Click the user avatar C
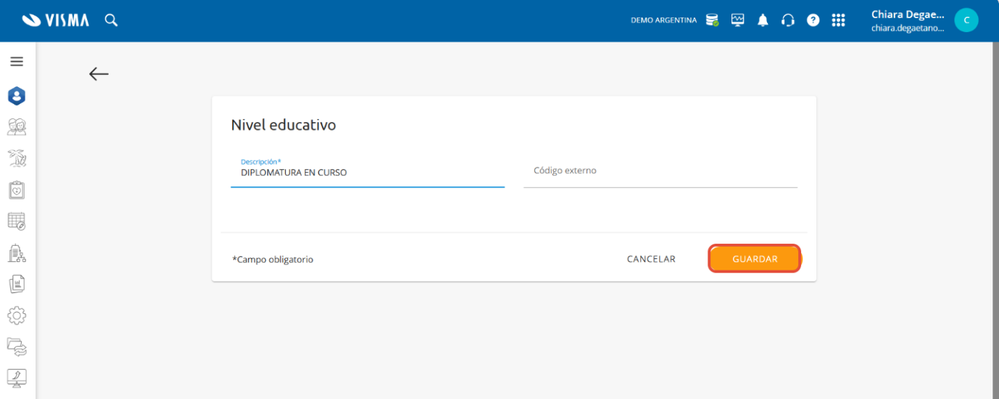 pyautogui.click(x=966, y=20)
